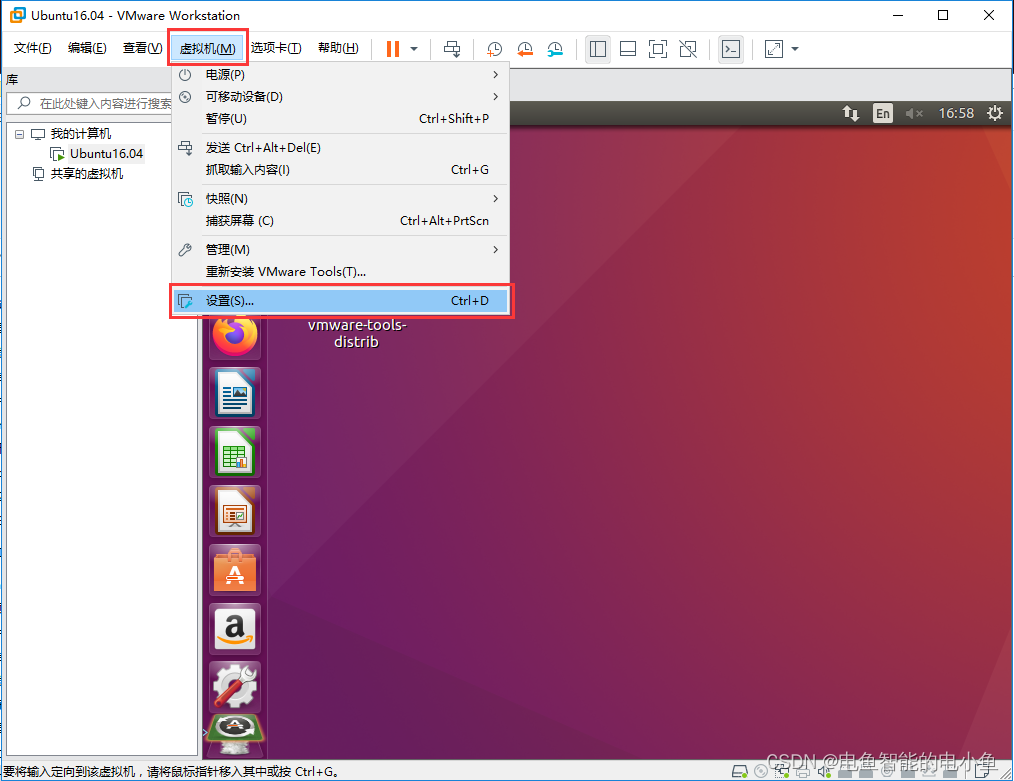
Task: Click the hard disk status bar icon
Action: 739,770
